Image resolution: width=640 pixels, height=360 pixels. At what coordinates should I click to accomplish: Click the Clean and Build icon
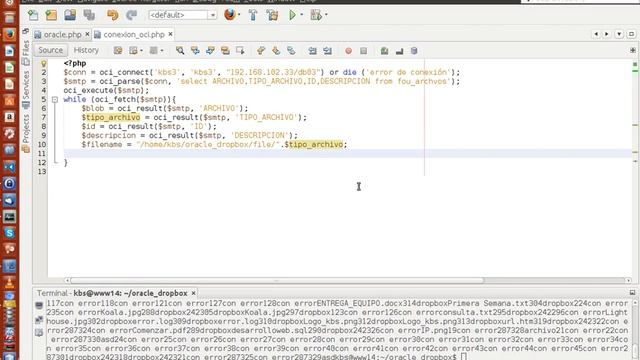pos(272,15)
